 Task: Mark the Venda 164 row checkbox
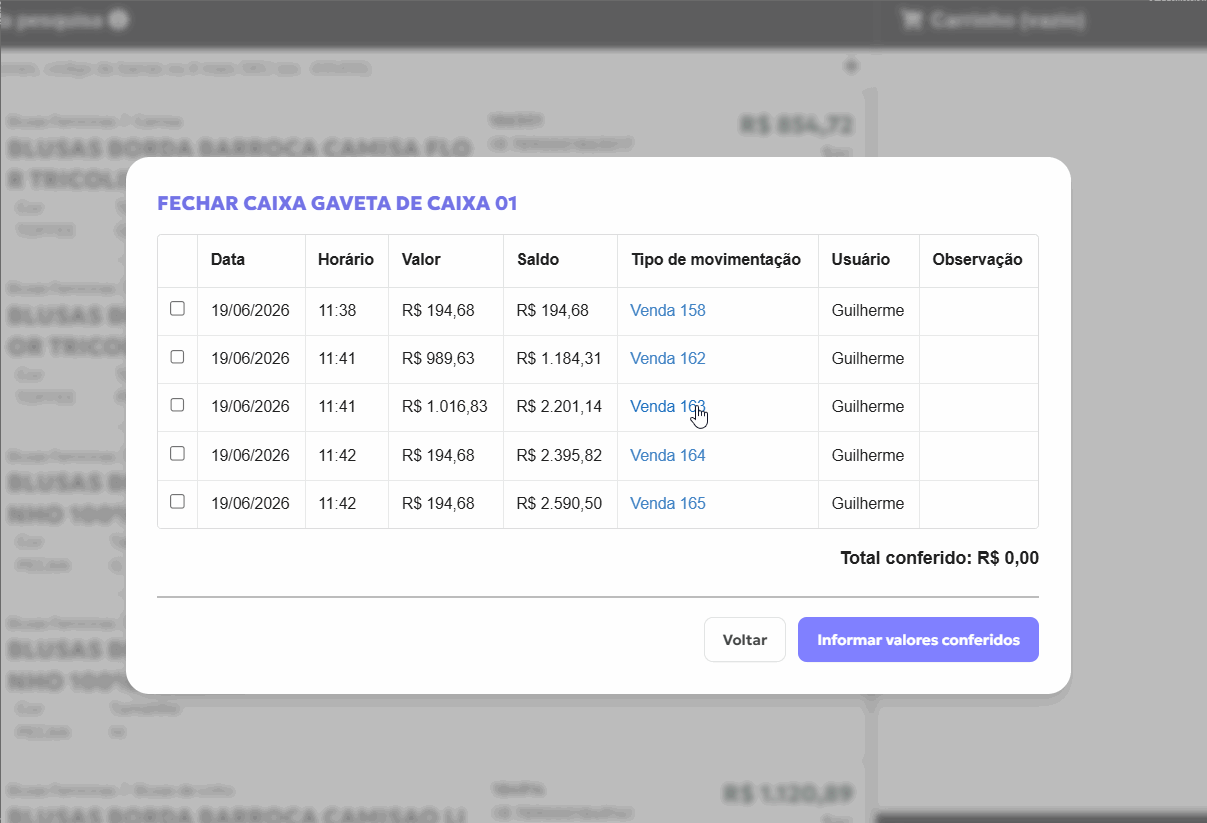tap(177, 453)
